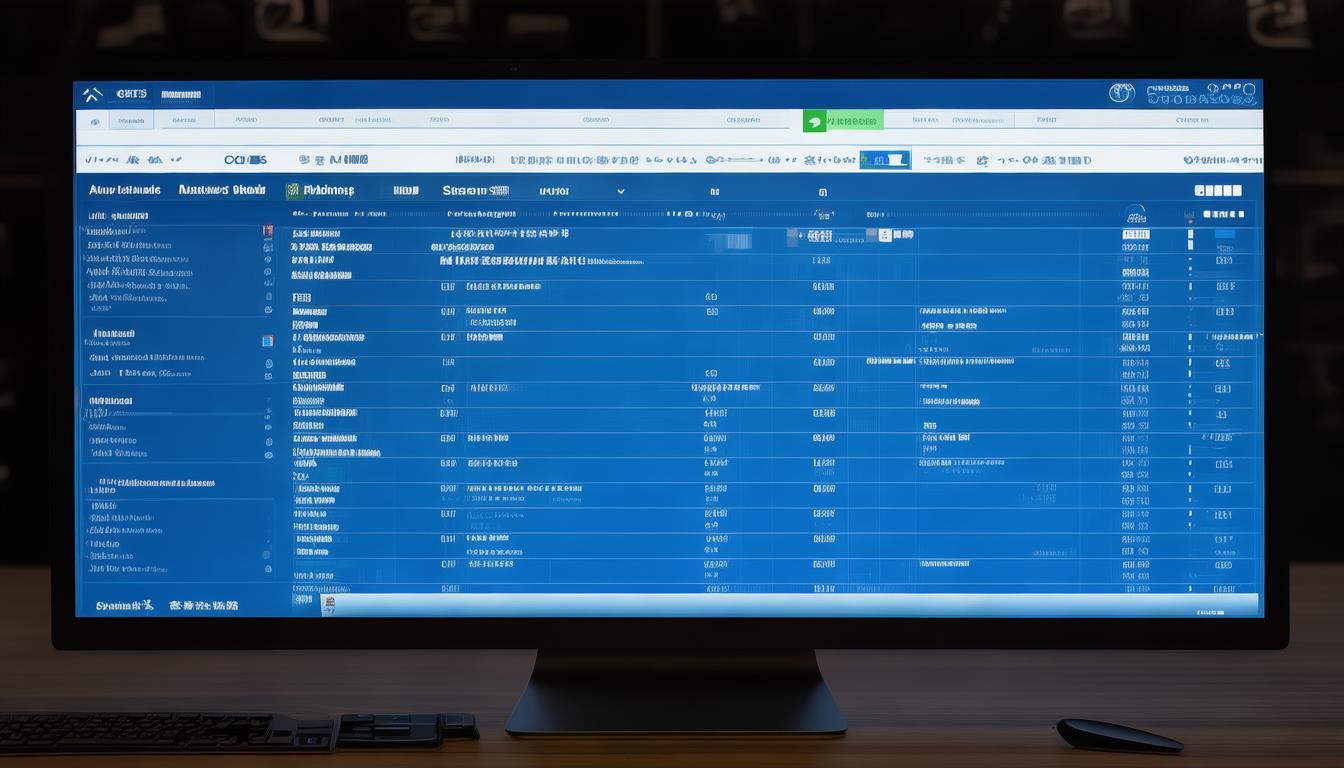This screenshot has height=768, width=1344.
Task: Click the round icon in the table's column header
Action: pyautogui.click(x=1135, y=214)
